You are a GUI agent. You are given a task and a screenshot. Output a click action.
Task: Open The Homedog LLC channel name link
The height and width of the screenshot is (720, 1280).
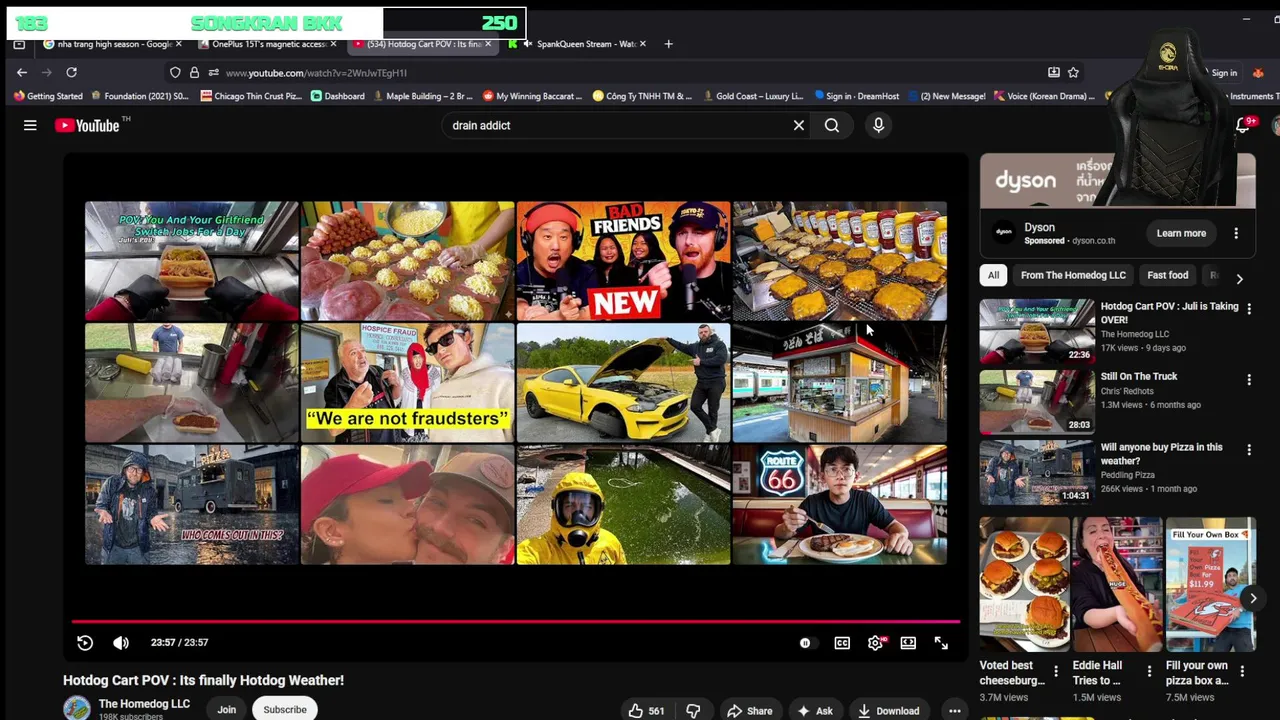coord(144,704)
